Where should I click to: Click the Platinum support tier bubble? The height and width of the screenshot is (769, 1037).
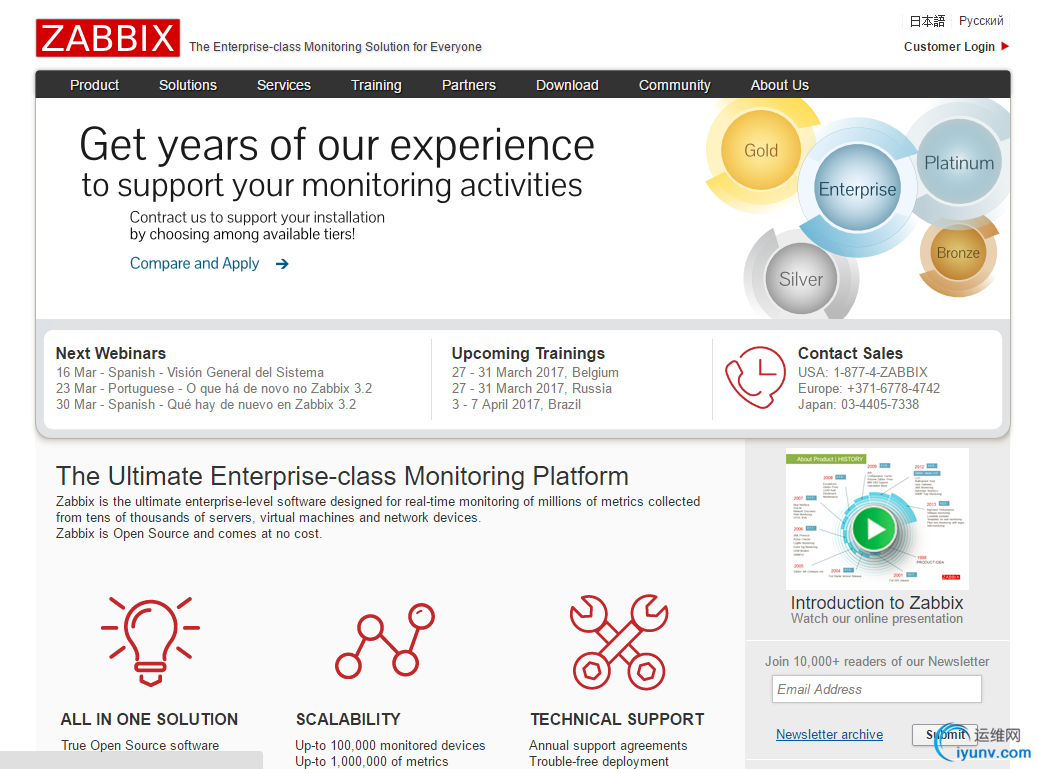click(959, 163)
